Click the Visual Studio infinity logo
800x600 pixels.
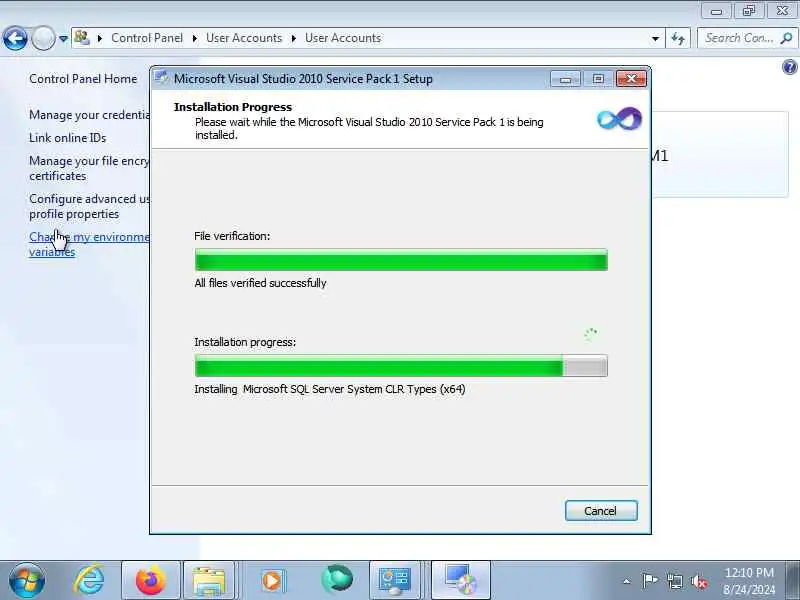tap(619, 119)
